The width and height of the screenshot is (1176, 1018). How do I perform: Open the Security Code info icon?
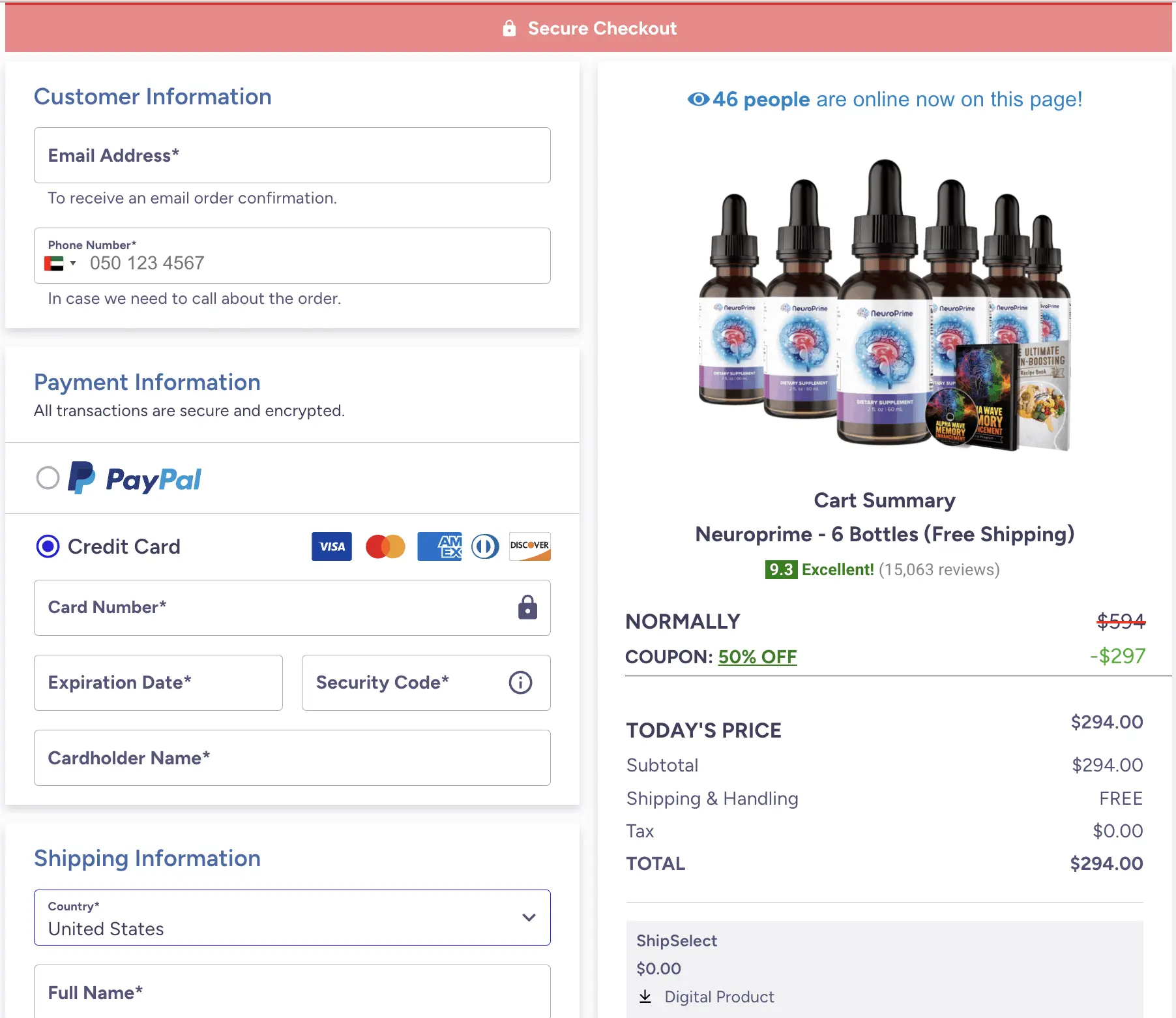click(520, 683)
